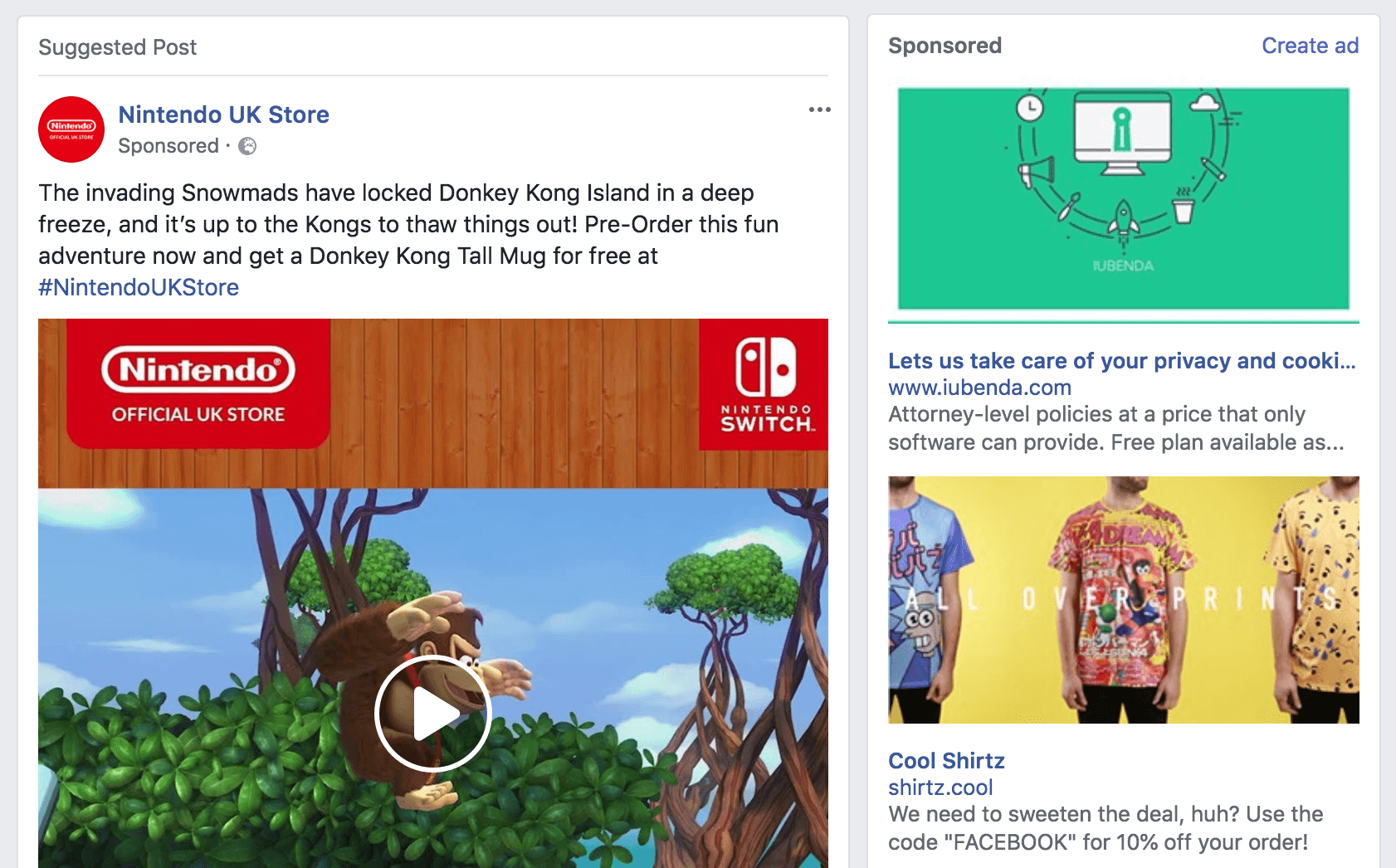1396x868 pixels.
Task: Click the Create ad link
Action: click(1310, 46)
